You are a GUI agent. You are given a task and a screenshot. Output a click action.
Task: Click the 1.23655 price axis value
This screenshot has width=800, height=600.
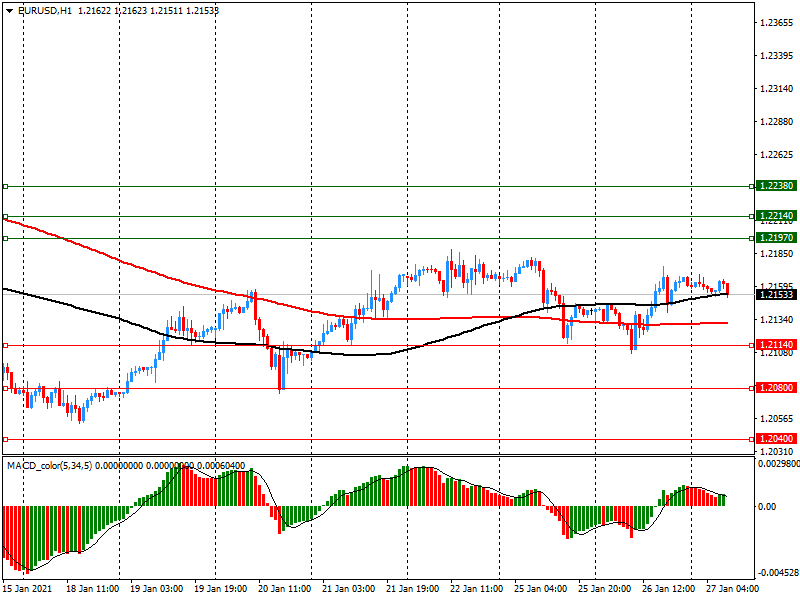click(x=777, y=22)
